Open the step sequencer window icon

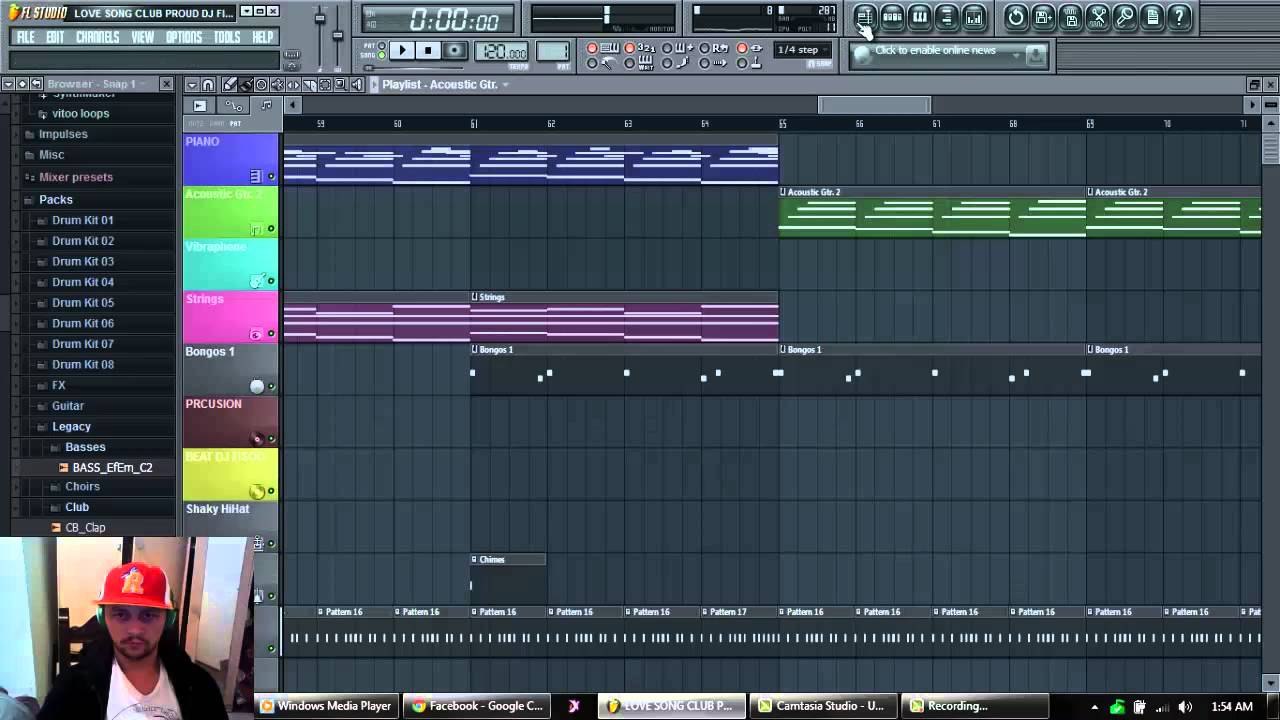coord(892,17)
